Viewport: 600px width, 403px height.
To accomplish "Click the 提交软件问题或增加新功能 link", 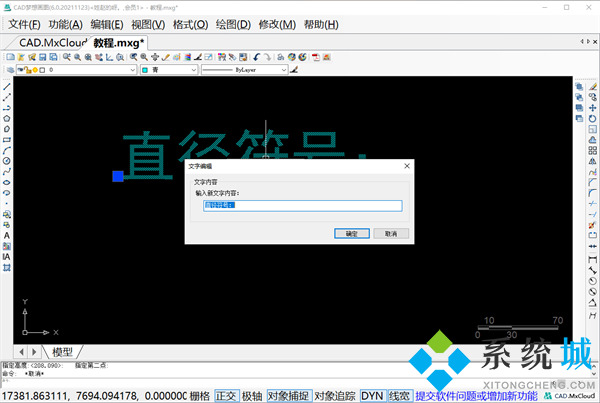I will pyautogui.click(x=476, y=396).
